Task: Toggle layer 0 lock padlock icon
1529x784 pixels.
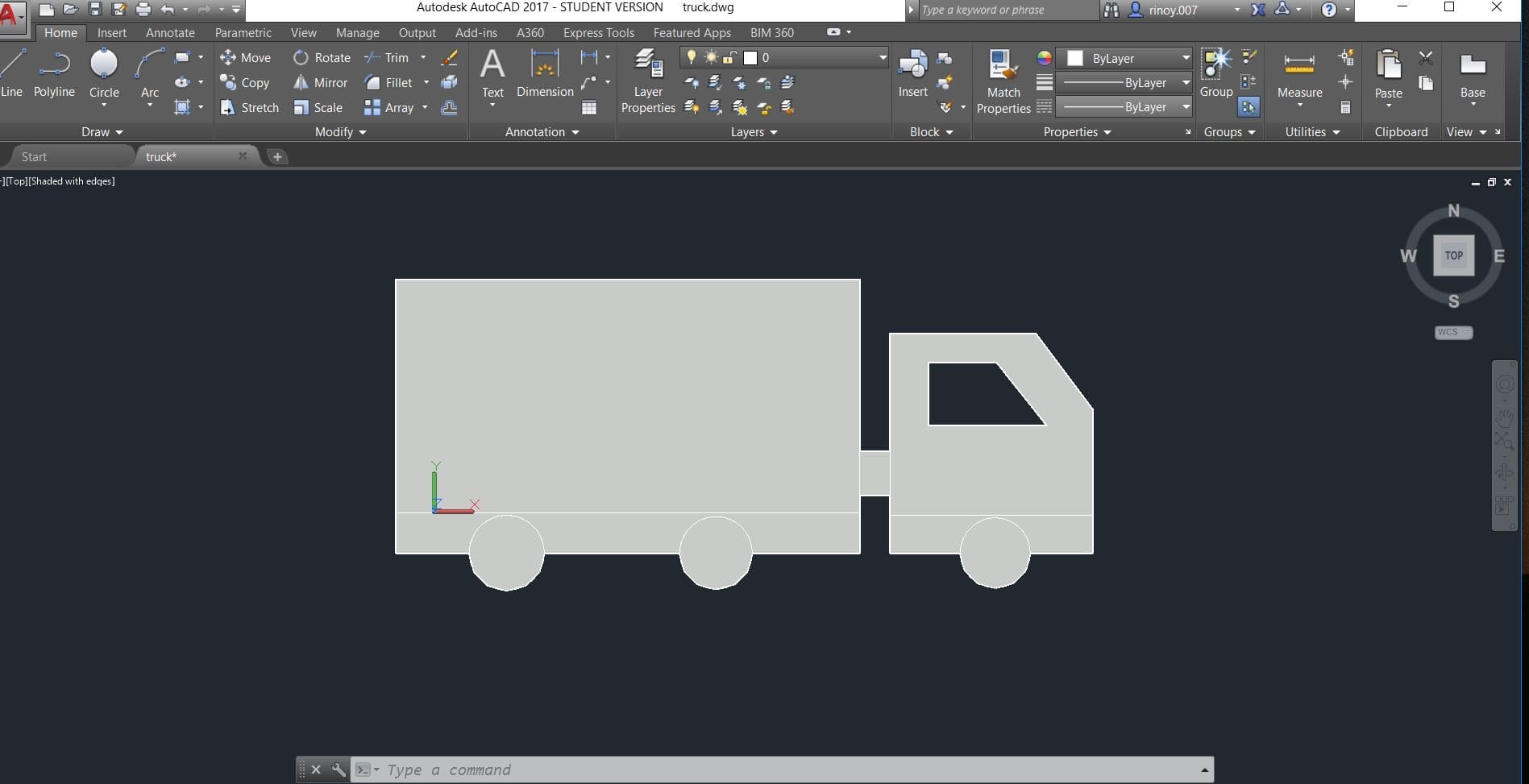Action: coord(729,57)
